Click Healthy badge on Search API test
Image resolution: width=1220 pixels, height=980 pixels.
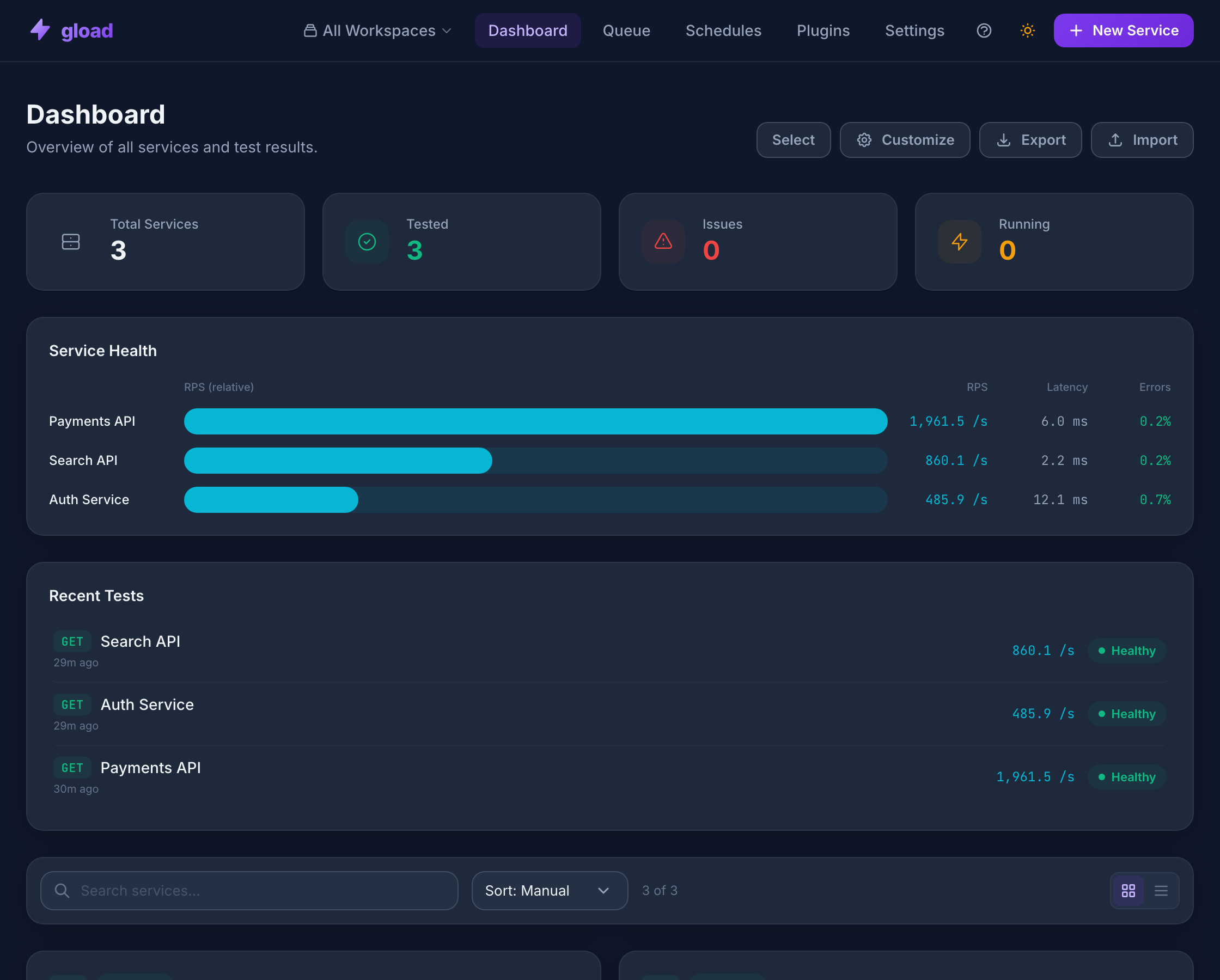point(1126,651)
